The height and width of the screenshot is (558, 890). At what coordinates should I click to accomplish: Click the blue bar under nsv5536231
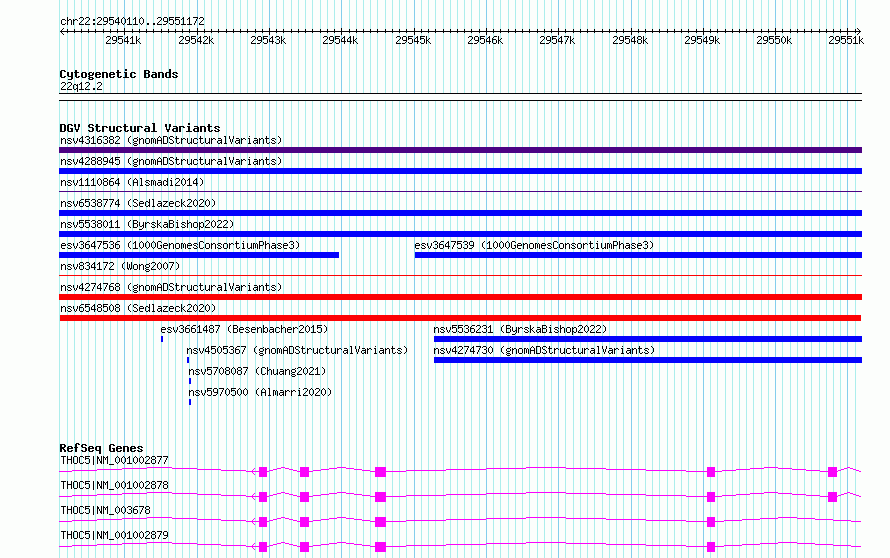(x=648, y=339)
